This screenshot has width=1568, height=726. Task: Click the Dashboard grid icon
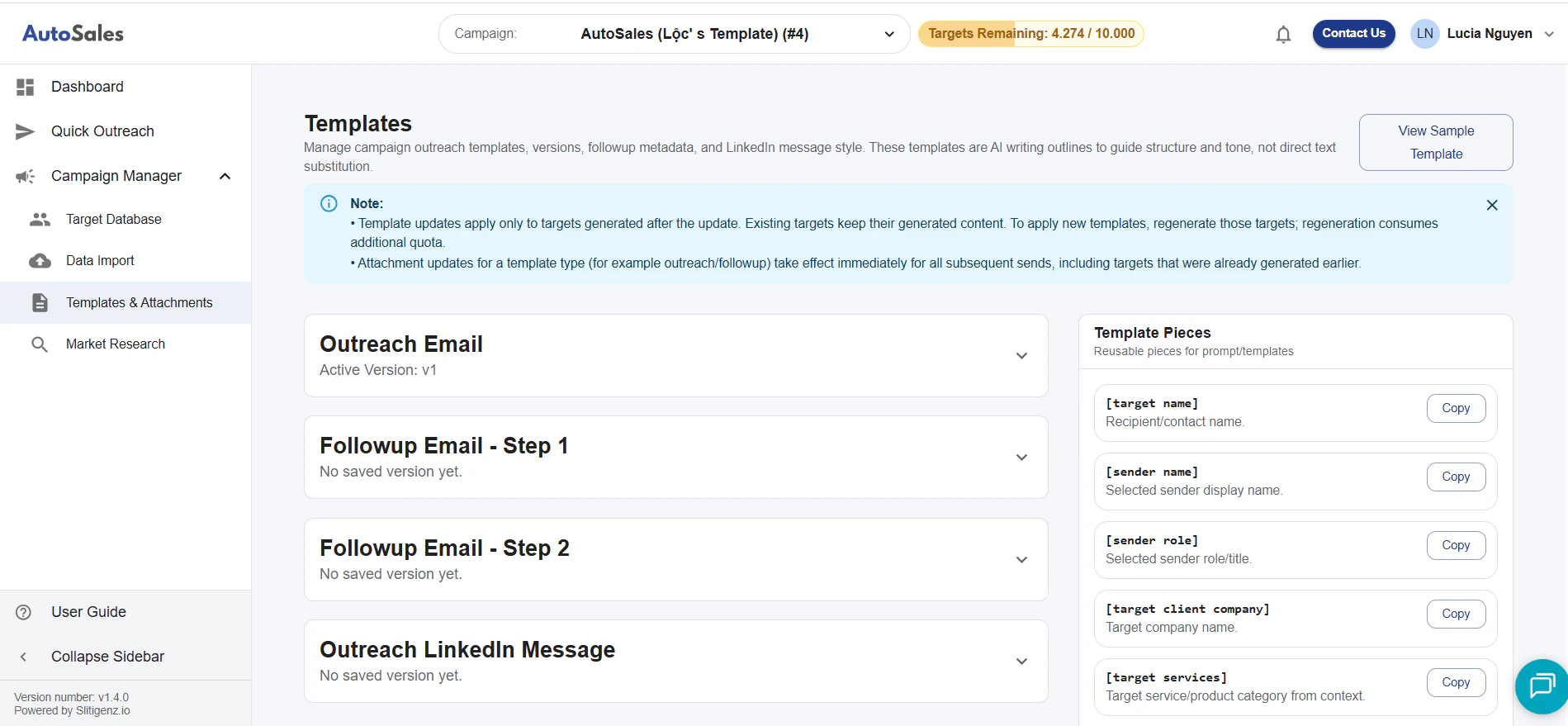tap(26, 87)
